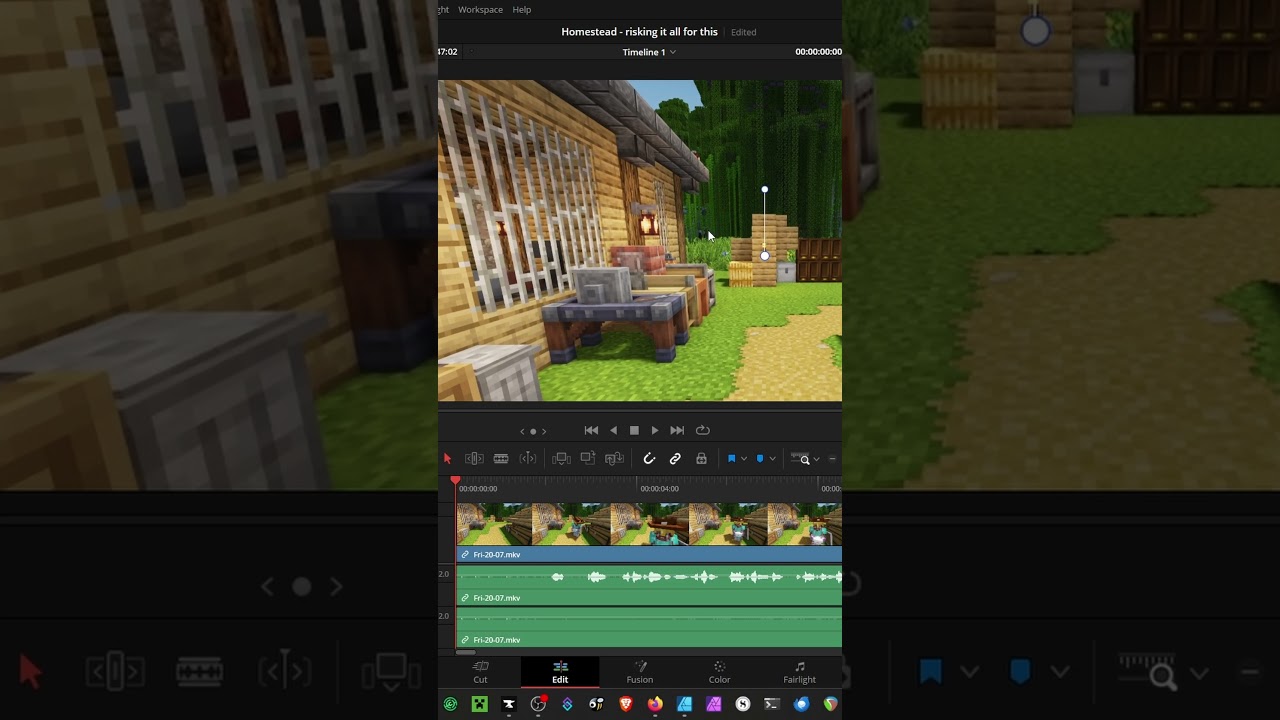Image resolution: width=1280 pixels, height=720 pixels.
Task: Switch to the Cut page
Action: point(480,672)
